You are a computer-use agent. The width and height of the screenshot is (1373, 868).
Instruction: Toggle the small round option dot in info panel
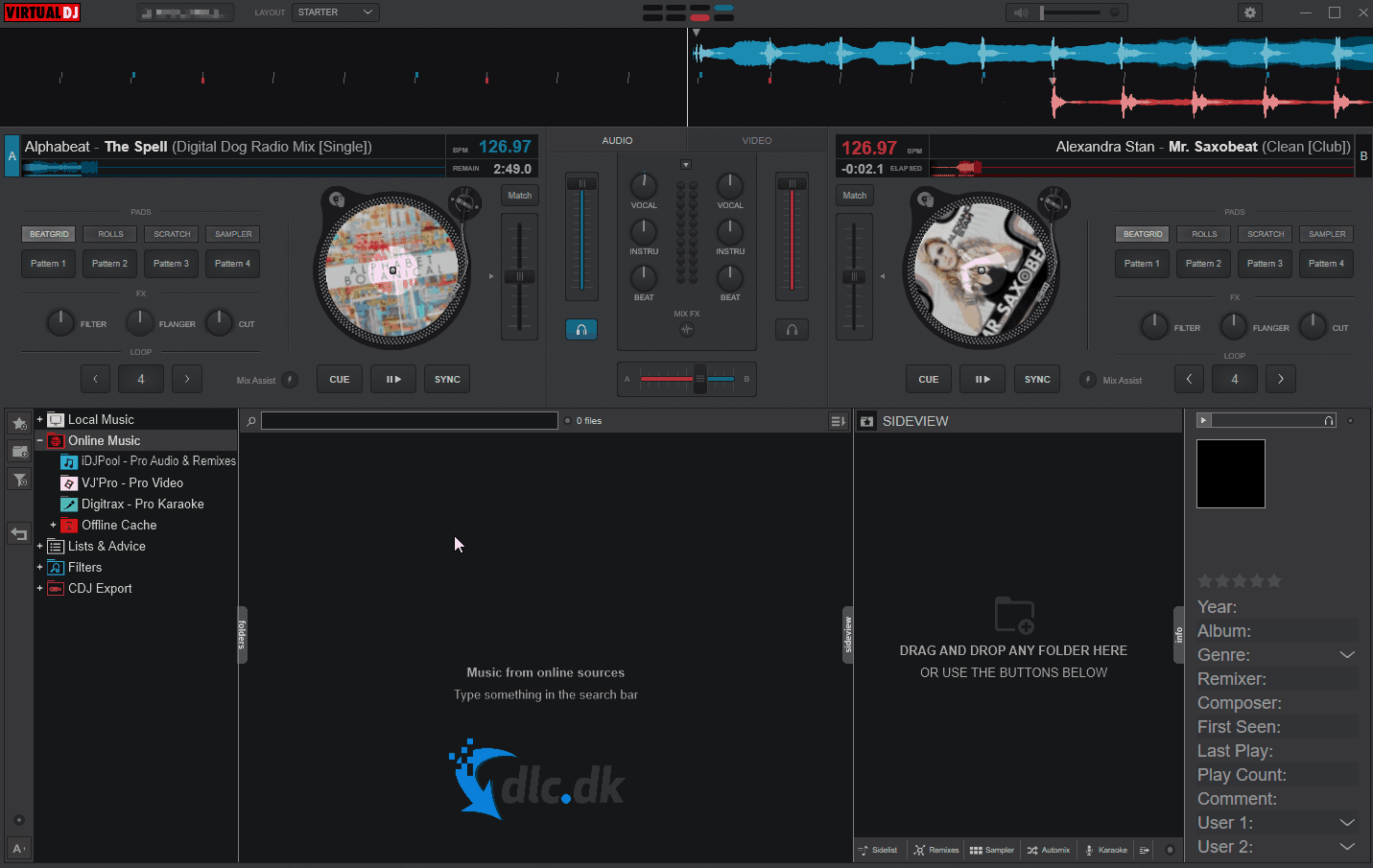pos(1350,420)
